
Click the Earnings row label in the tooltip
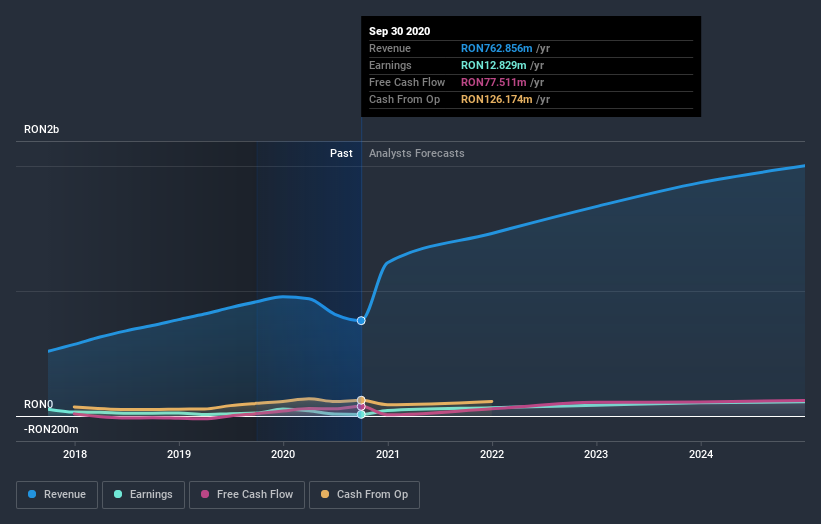pos(390,65)
